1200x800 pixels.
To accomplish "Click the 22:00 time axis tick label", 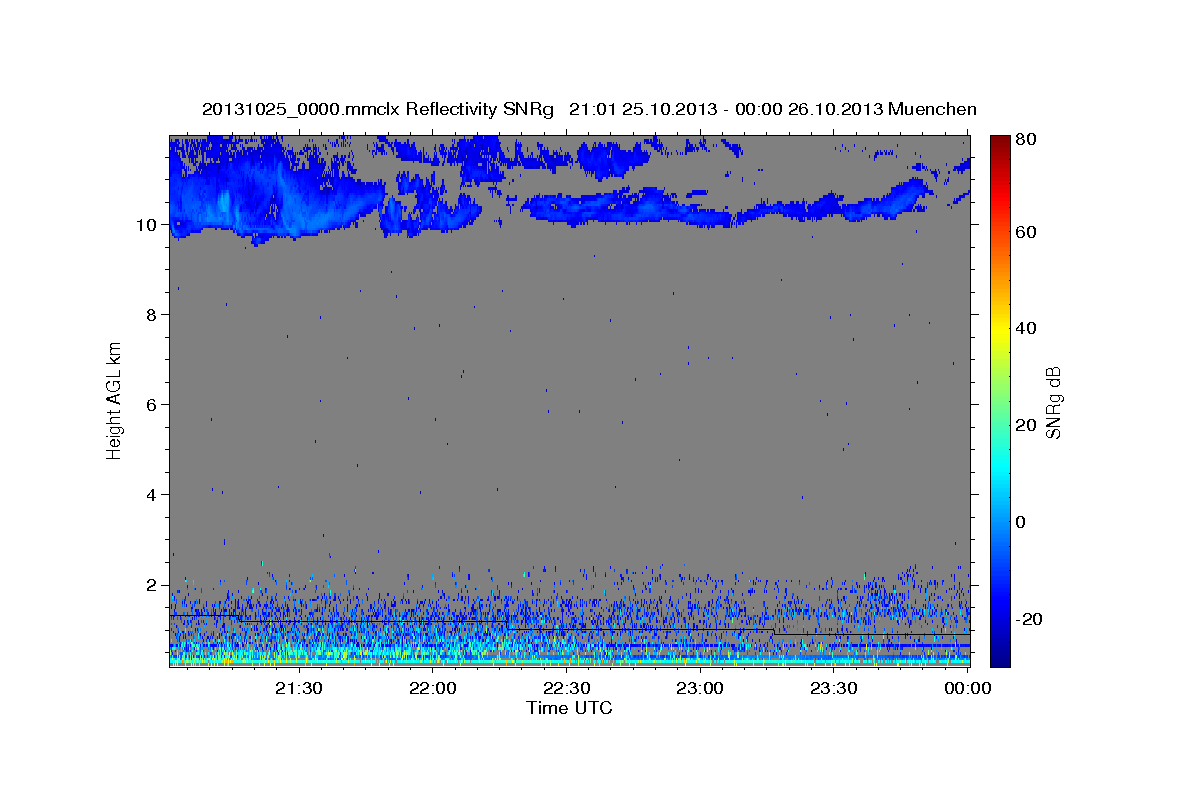I will point(432,689).
